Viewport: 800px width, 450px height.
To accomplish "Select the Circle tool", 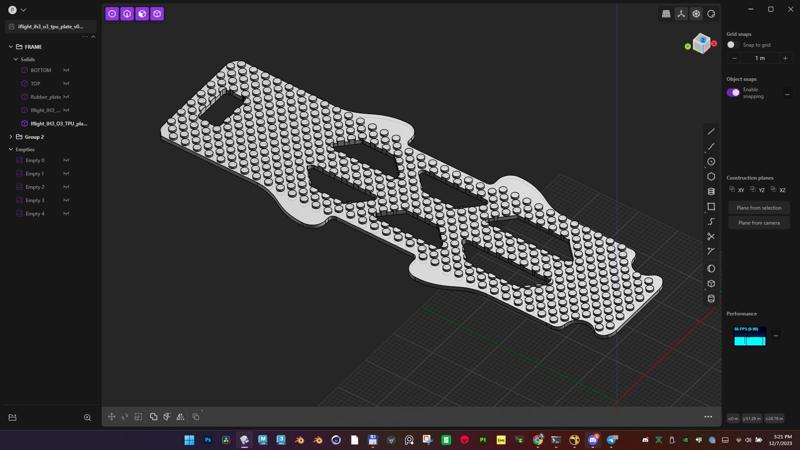I will [711, 161].
